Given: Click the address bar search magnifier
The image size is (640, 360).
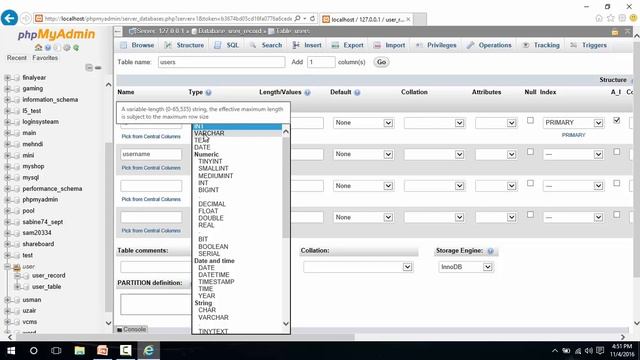Looking at the screenshot, I should tap(298, 18).
